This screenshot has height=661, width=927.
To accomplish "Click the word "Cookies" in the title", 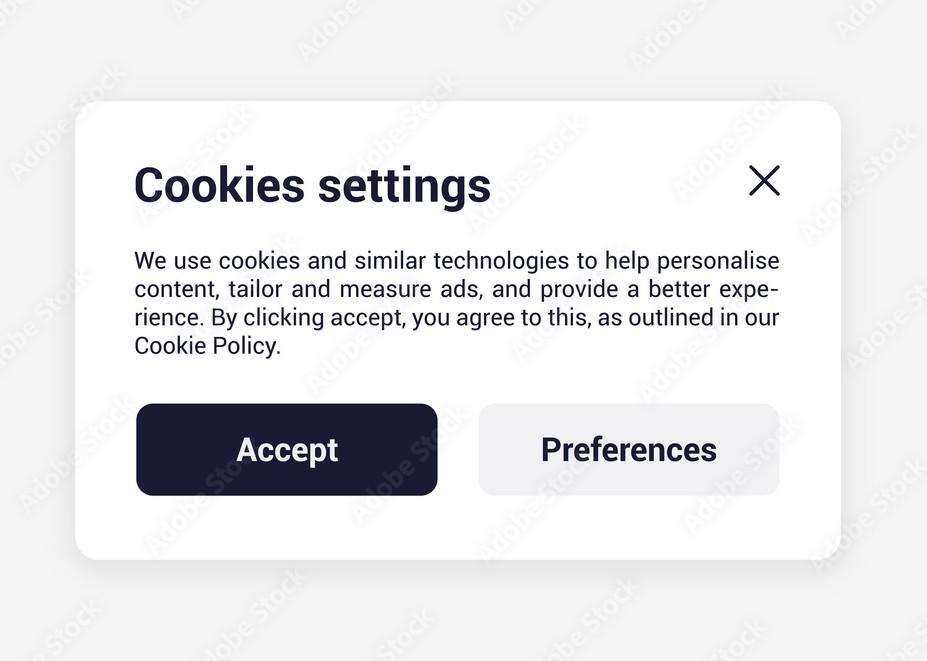I will coord(219,186).
